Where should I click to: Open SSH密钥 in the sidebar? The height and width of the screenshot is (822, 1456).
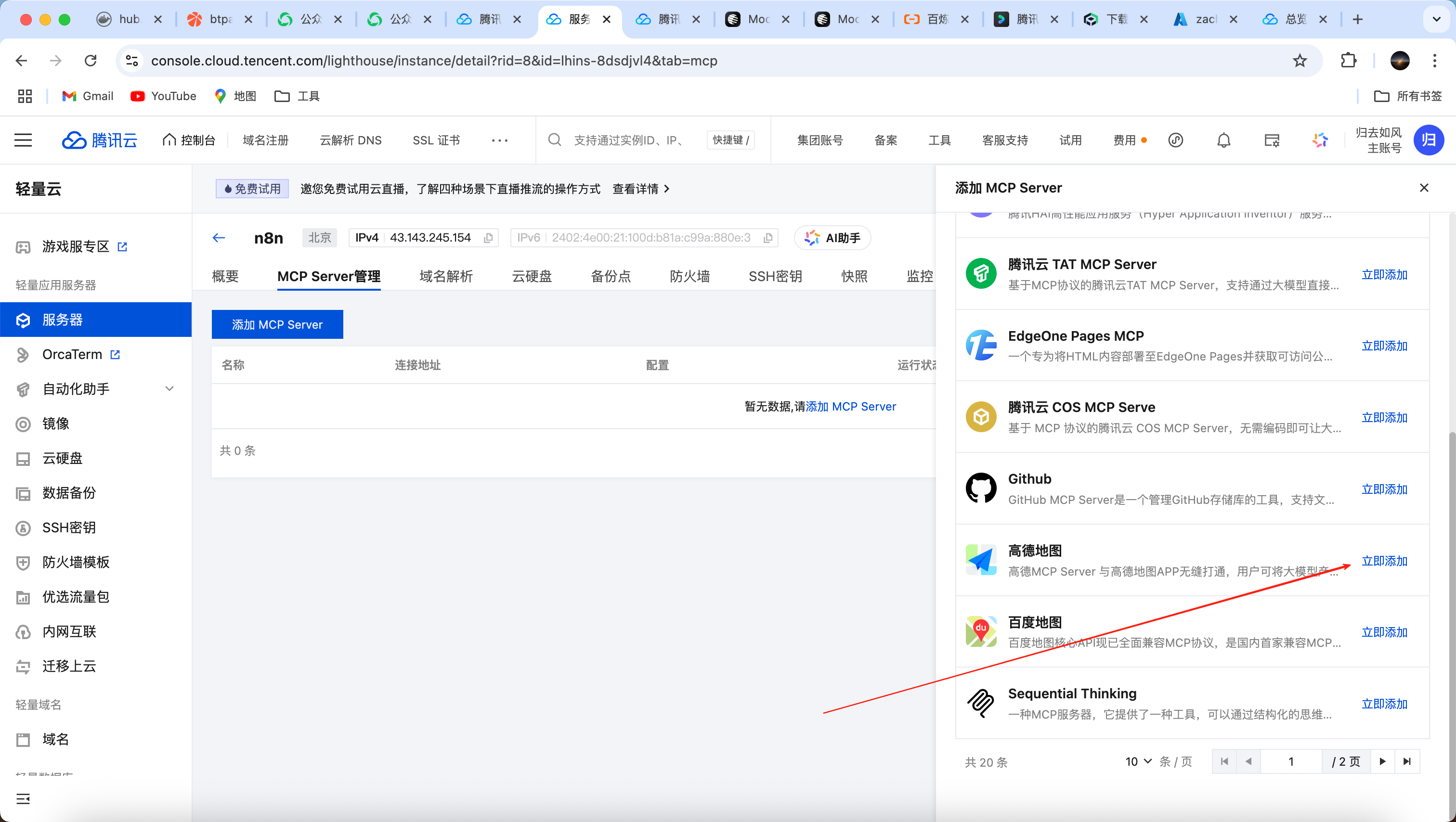click(69, 527)
